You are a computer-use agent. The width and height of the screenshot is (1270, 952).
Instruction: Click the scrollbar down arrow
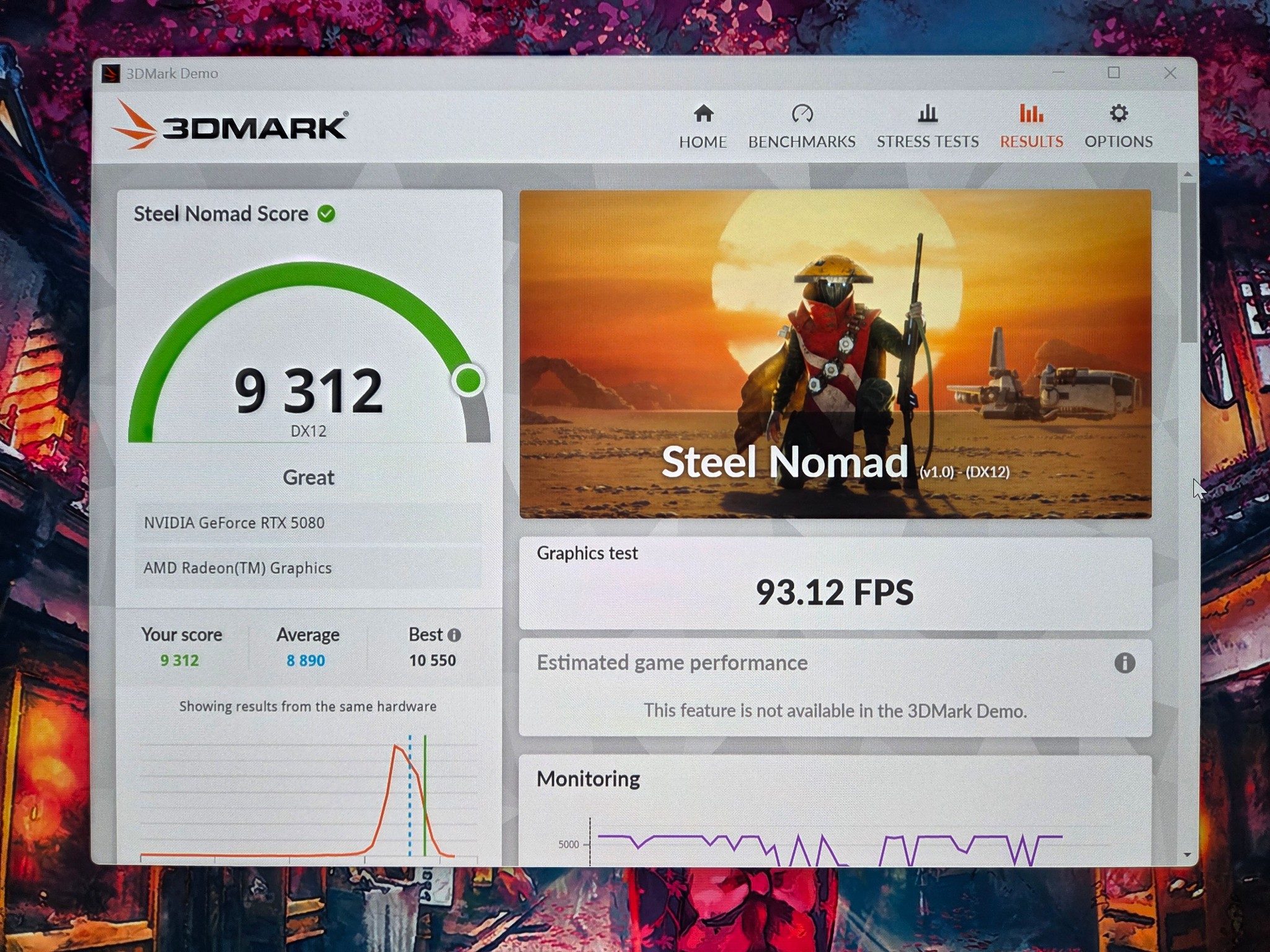click(1188, 855)
